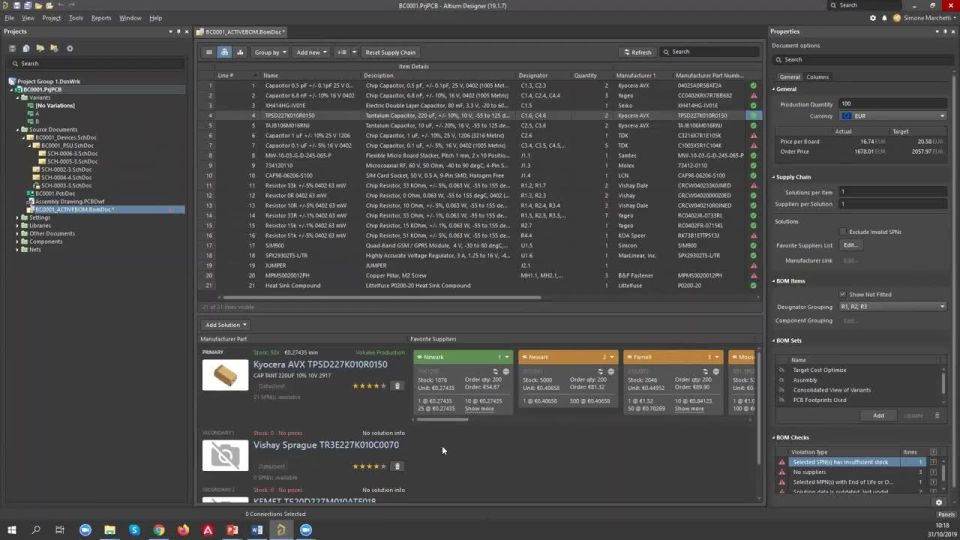This screenshot has height=540, width=960.
Task: Open the Group by dropdown
Action: (x=270, y=53)
